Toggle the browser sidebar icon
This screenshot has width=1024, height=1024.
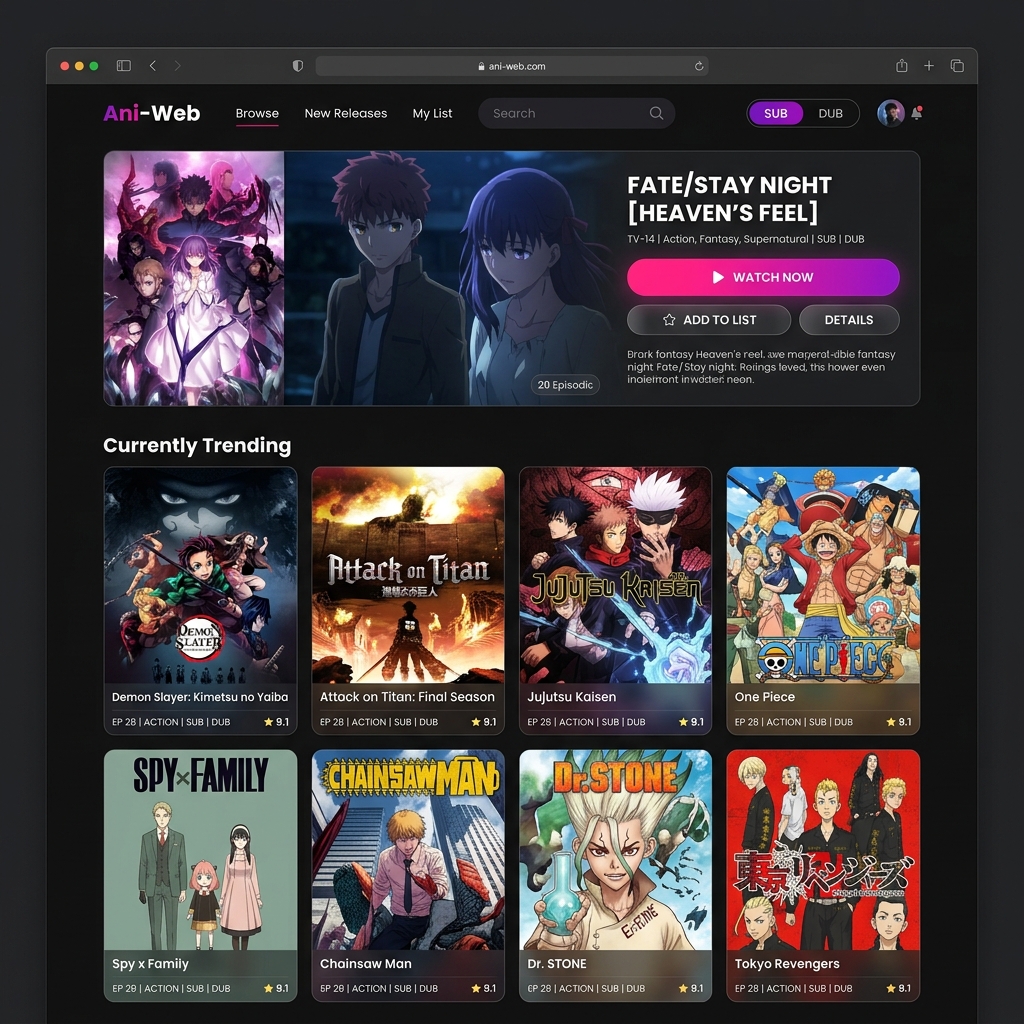tap(123, 65)
